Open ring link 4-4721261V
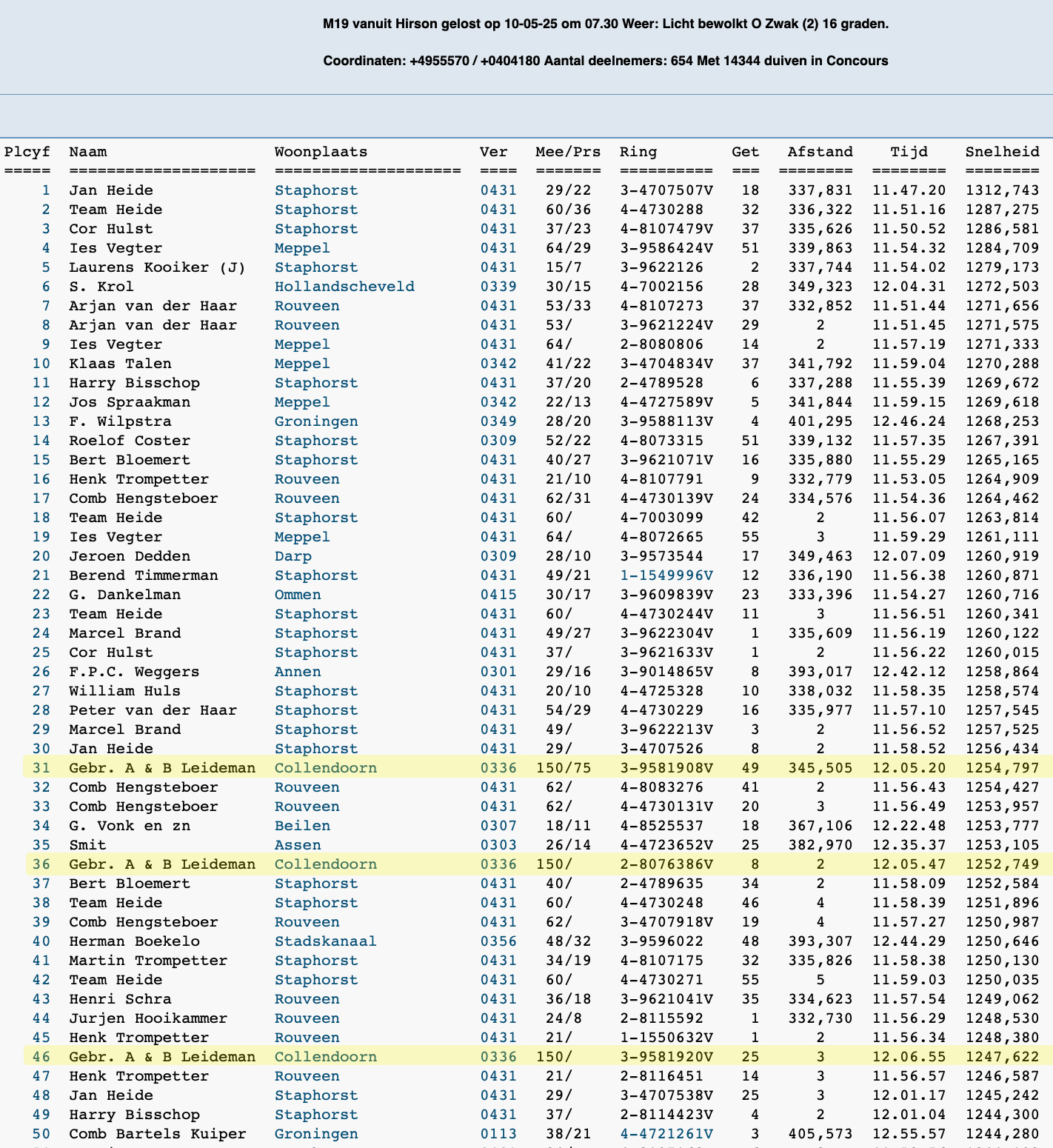The width and height of the screenshot is (1053, 1148). [x=666, y=1134]
